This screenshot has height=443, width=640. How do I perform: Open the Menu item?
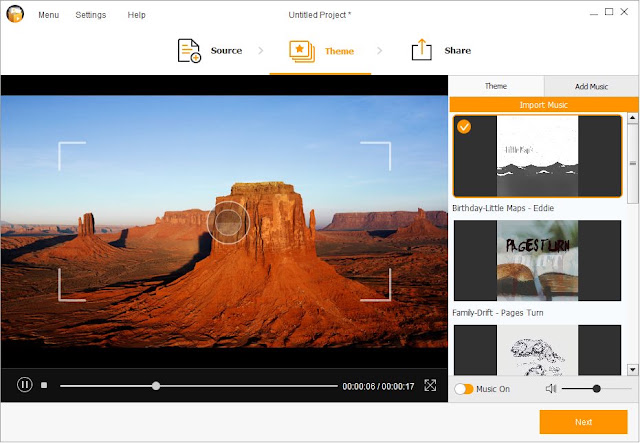click(49, 15)
